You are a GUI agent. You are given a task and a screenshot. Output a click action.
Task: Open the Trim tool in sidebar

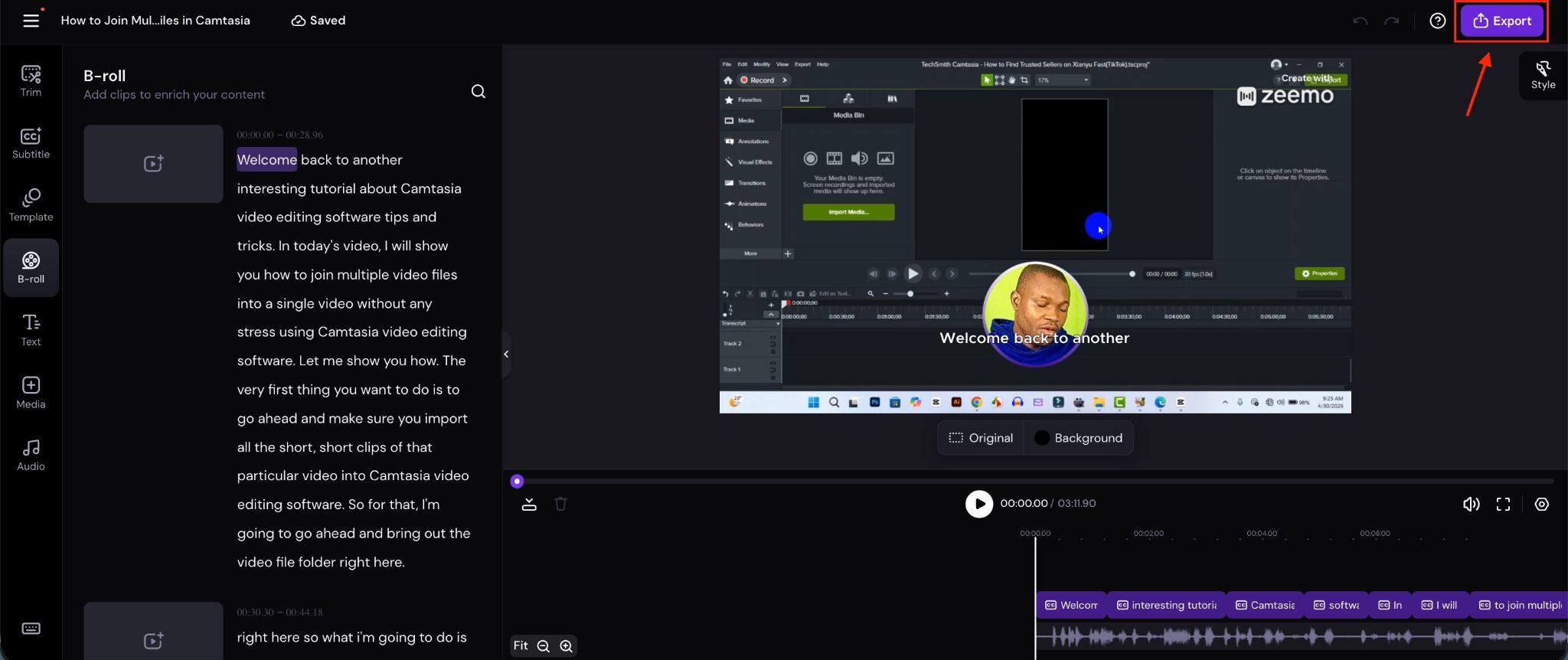pos(31,80)
